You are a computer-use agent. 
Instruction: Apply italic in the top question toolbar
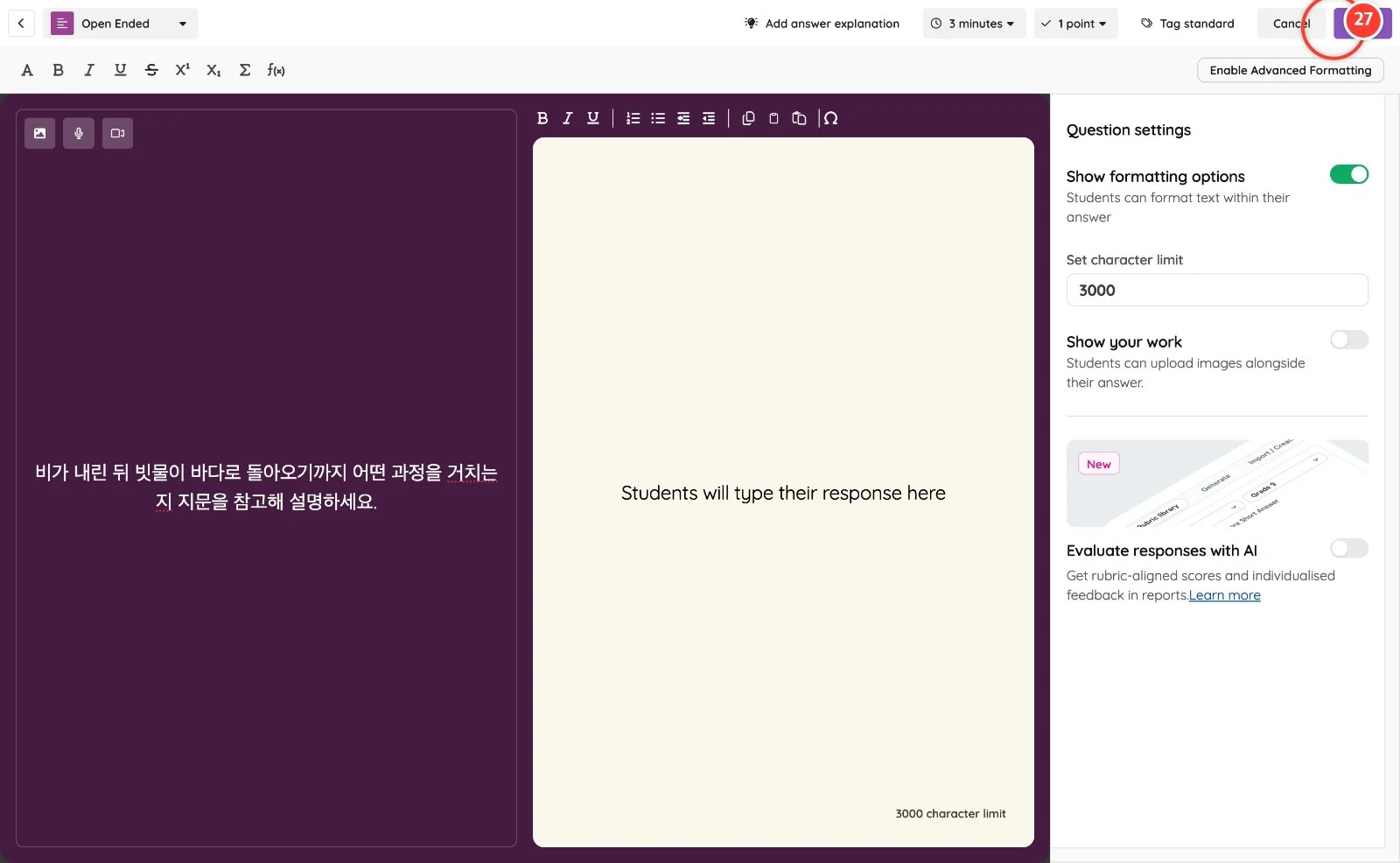(89, 70)
